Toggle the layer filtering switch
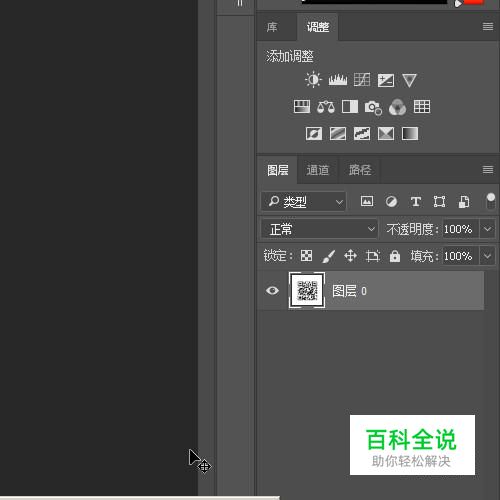The width and height of the screenshot is (500, 500). 491,201
